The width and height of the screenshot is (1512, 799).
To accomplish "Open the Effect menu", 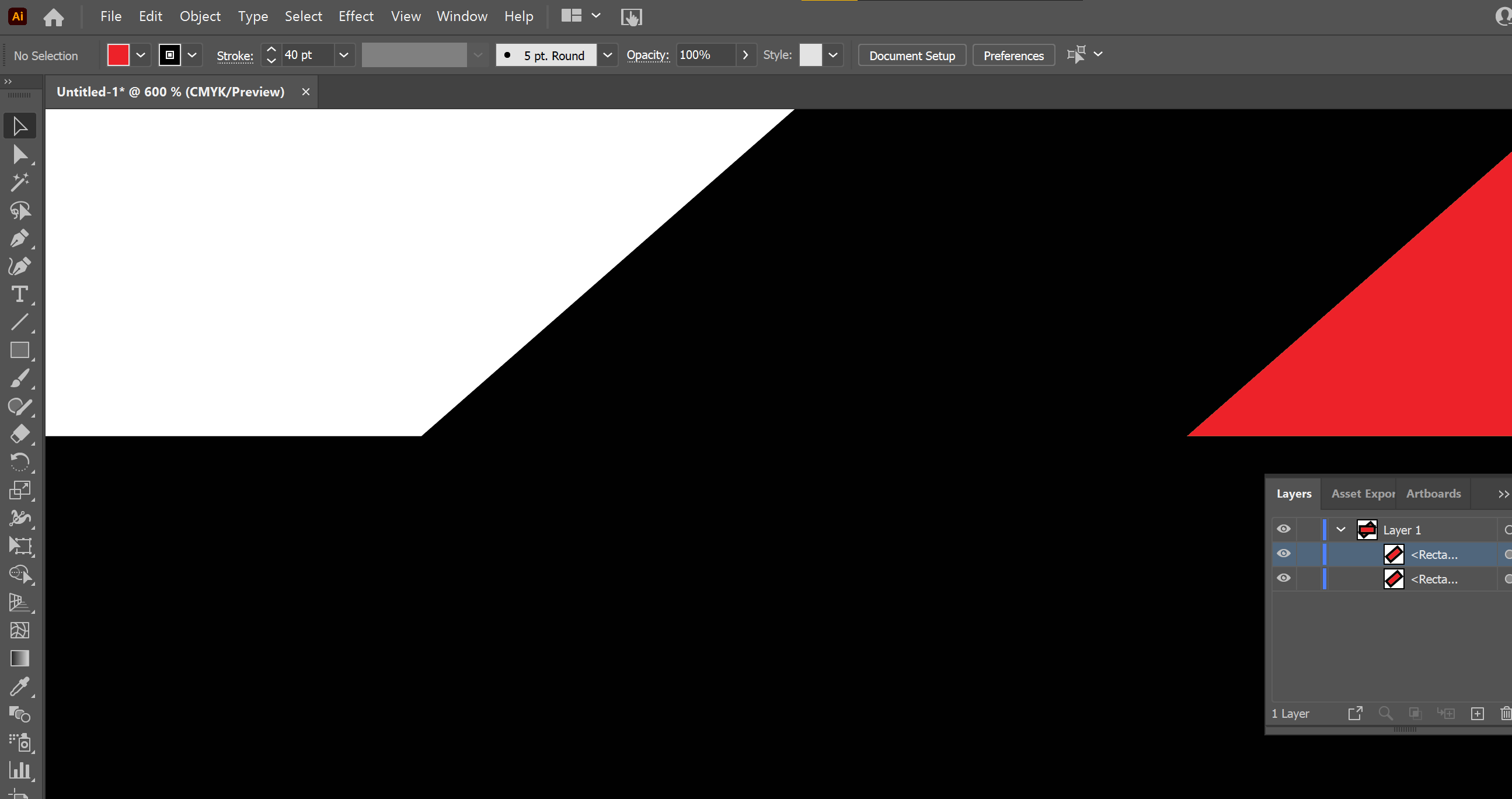I will (356, 16).
